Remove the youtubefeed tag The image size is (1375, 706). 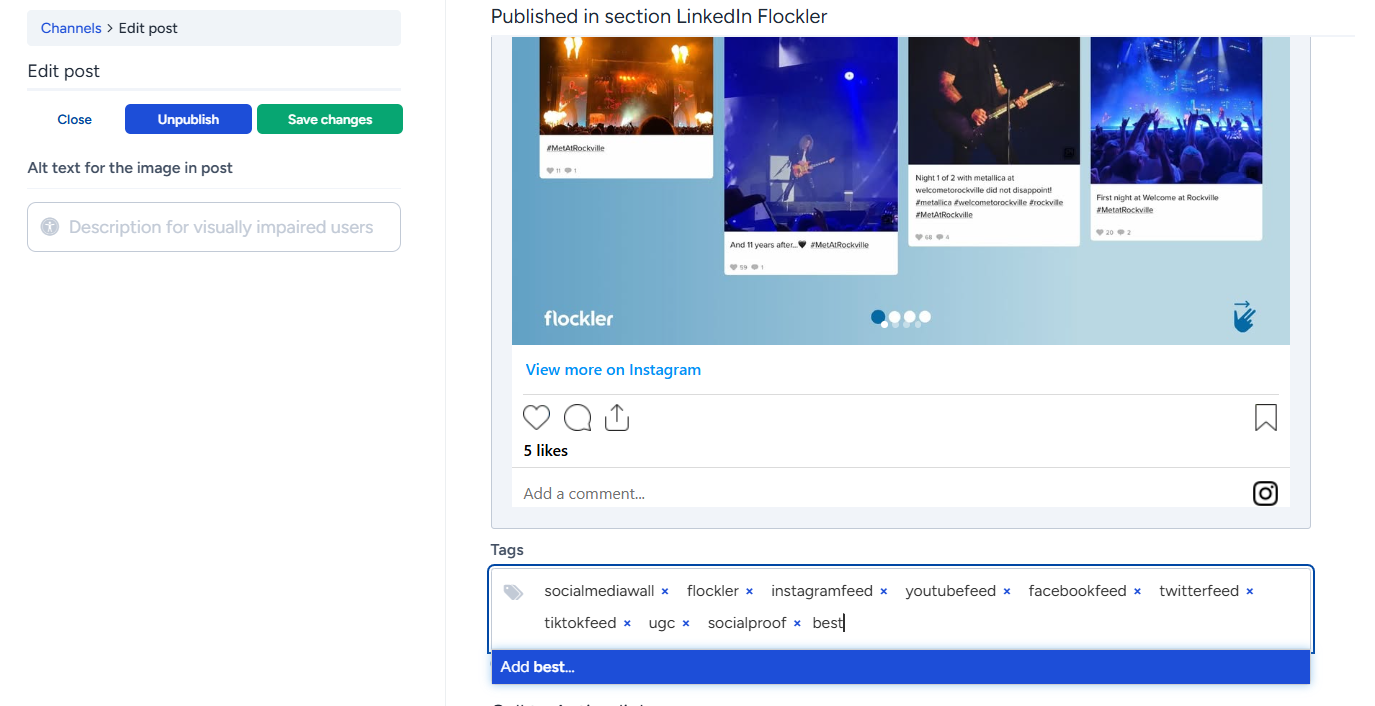tap(1007, 592)
